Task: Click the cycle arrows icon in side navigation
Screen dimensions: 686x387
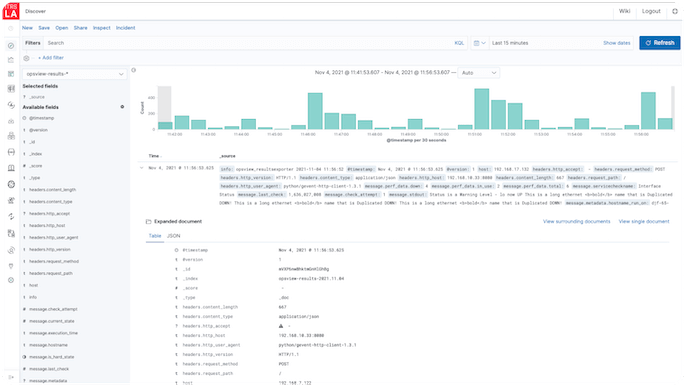Action: (x=11, y=216)
